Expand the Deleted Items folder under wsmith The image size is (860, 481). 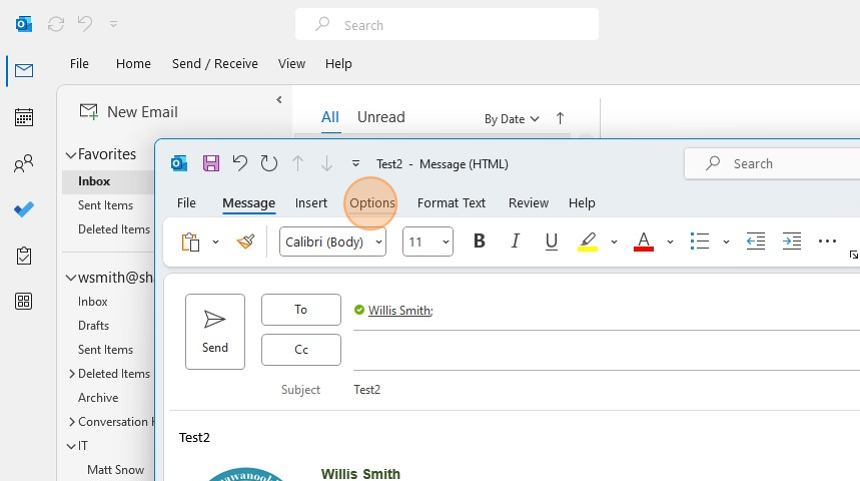point(72,374)
